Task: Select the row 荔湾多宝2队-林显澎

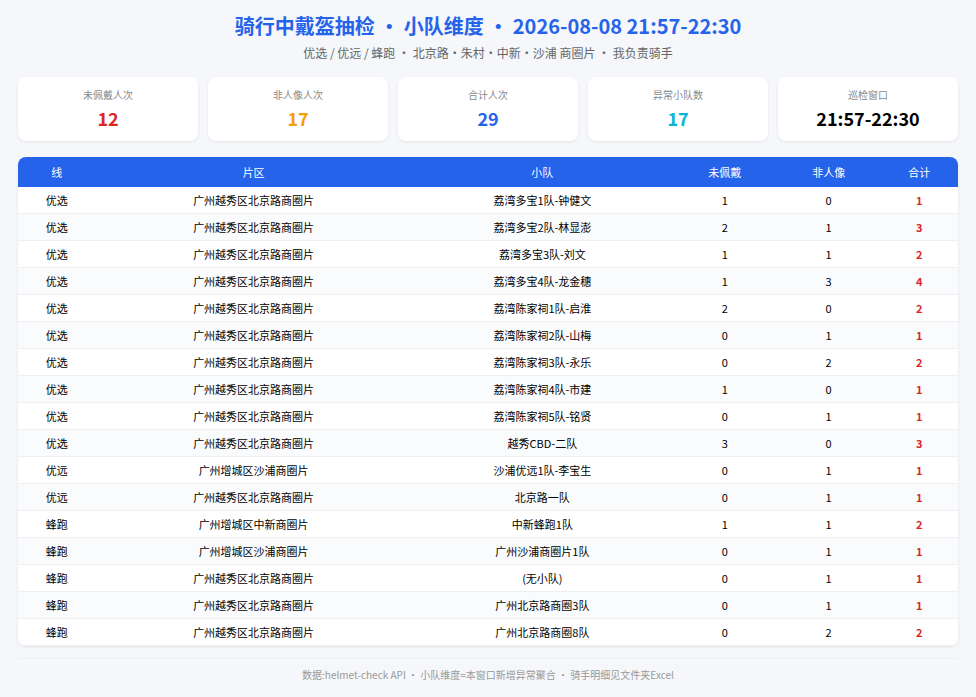Action: click(488, 228)
